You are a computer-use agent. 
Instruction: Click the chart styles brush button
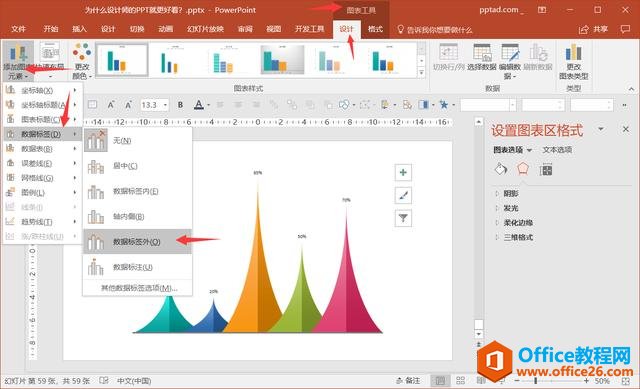coord(403,195)
